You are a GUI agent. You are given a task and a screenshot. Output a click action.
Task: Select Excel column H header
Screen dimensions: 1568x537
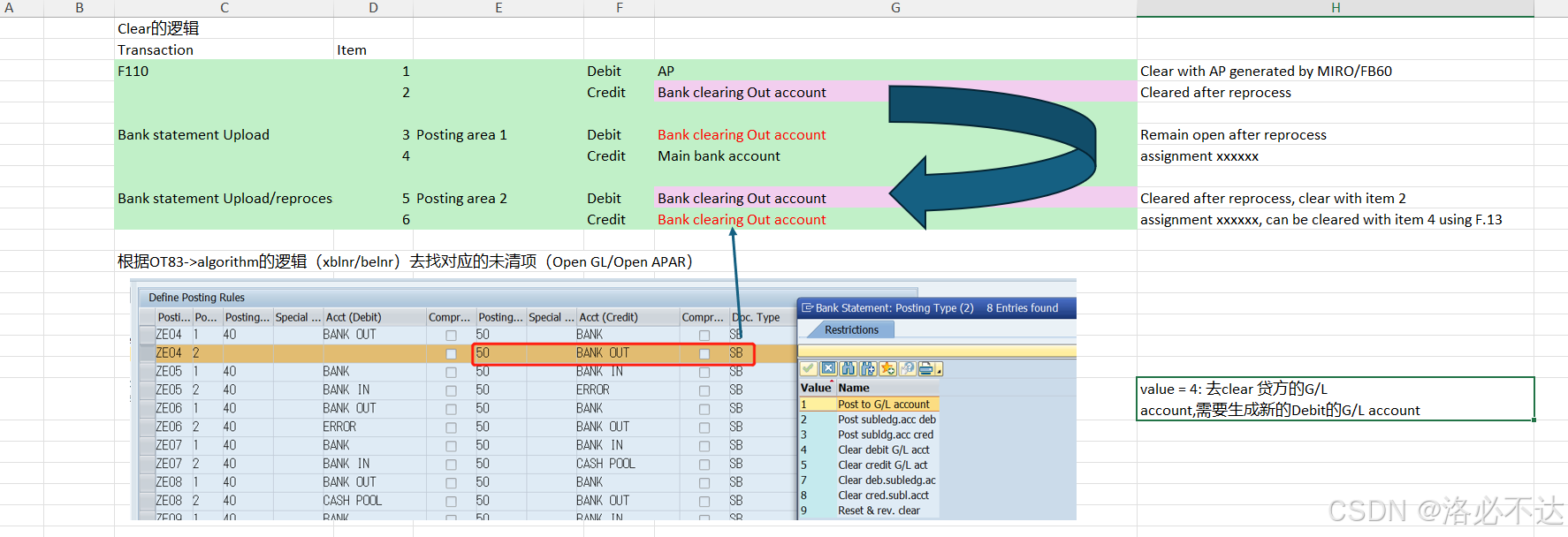point(1336,8)
